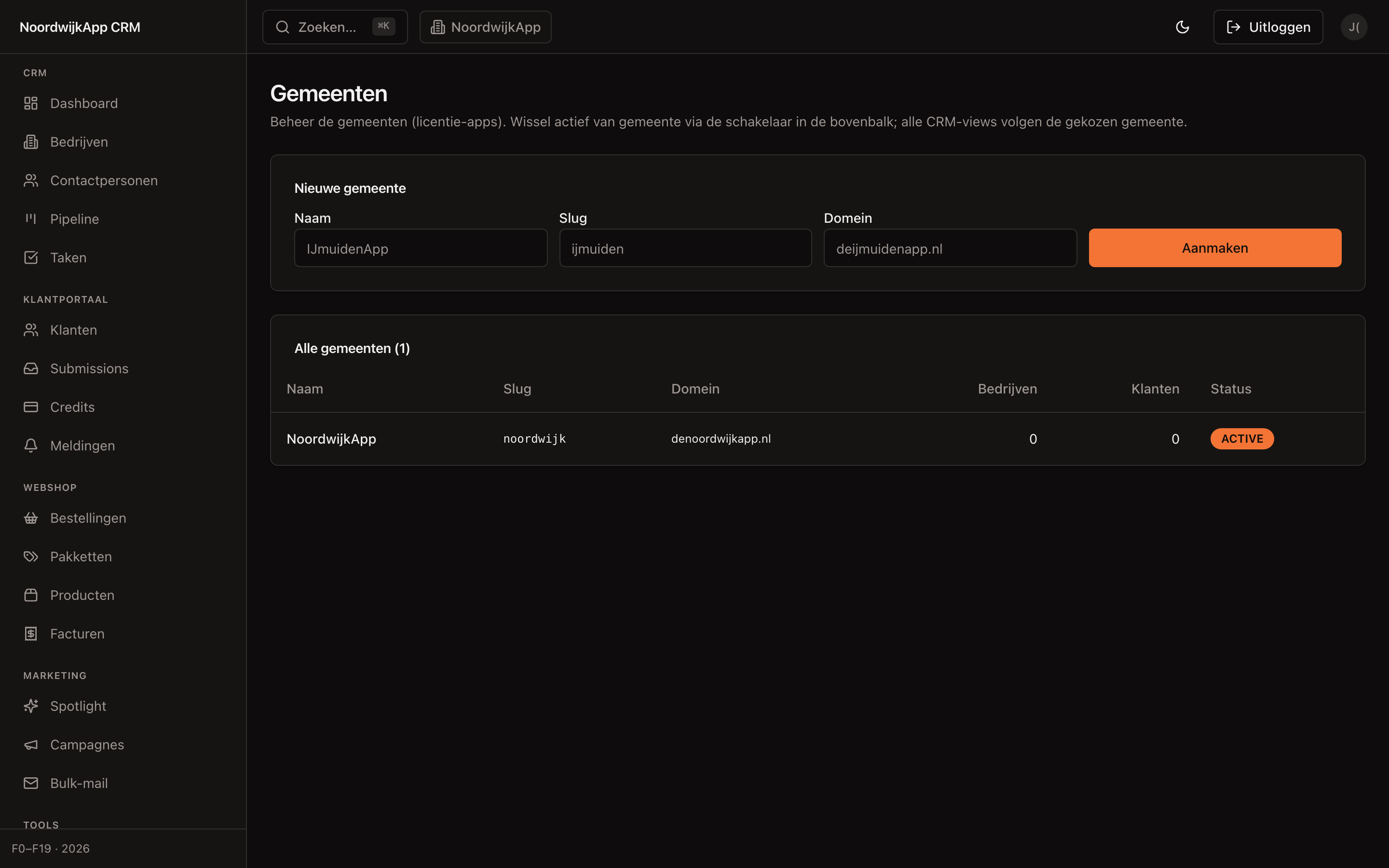
Task: Click the Bulk-mail envelope icon
Action: click(31, 783)
